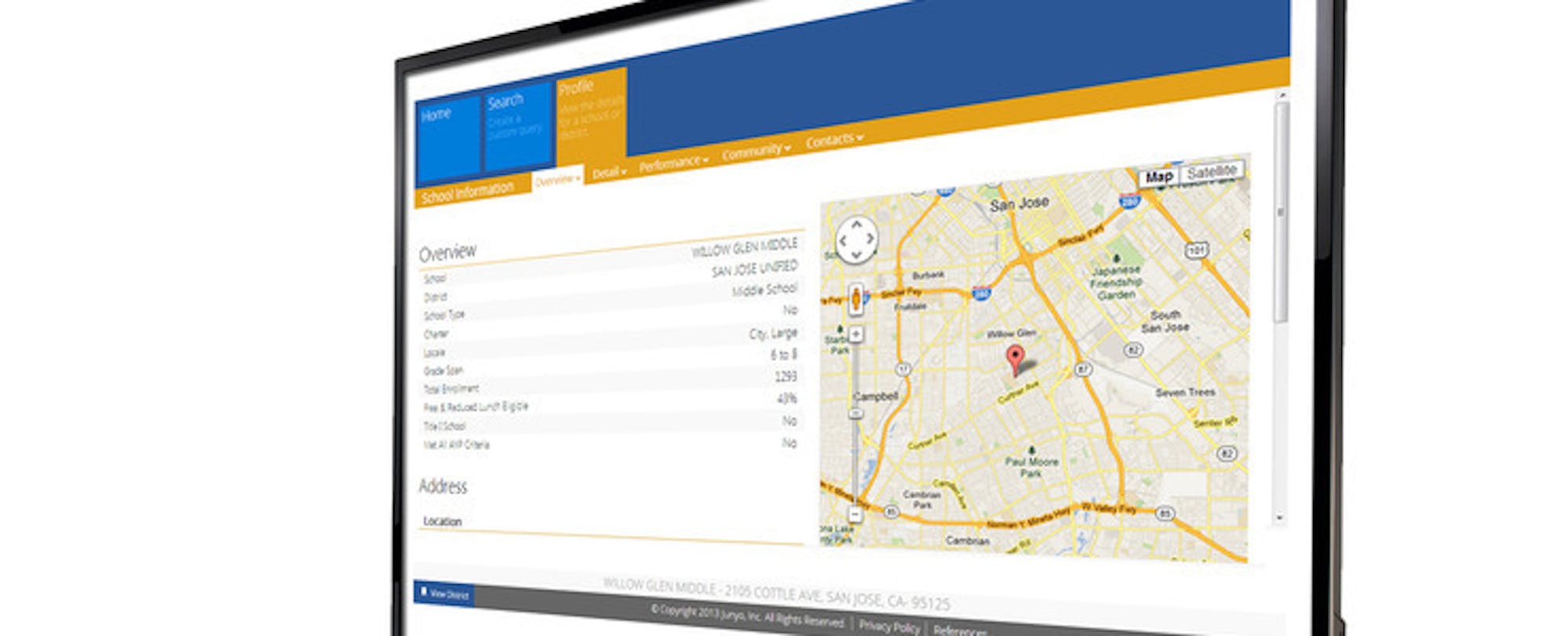Screen dimensions: 1568x636
Task: Select the 6 to 8 grade span value
Action: click(x=784, y=355)
